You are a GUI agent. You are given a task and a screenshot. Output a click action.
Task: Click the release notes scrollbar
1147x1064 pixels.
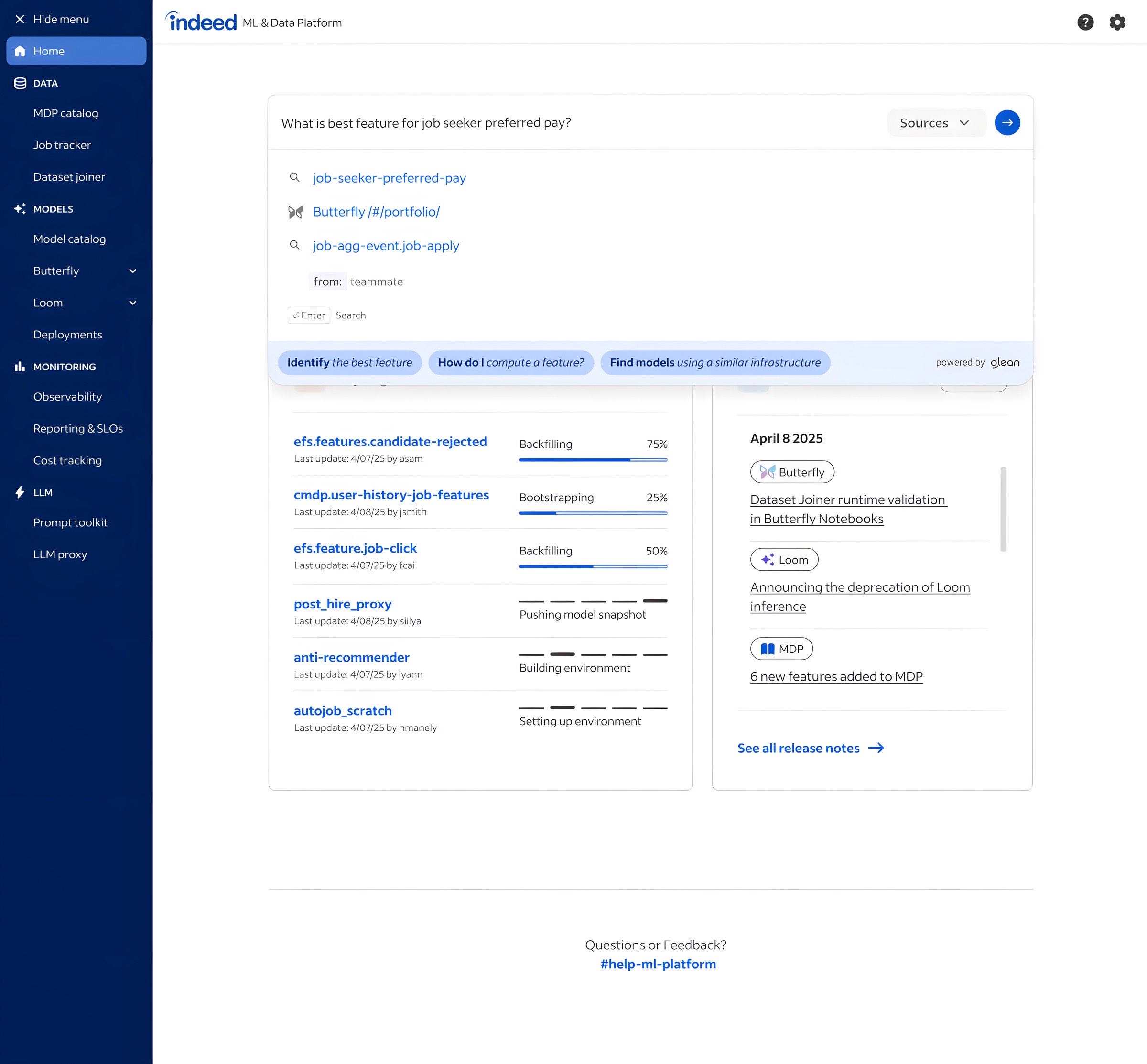point(1004,509)
